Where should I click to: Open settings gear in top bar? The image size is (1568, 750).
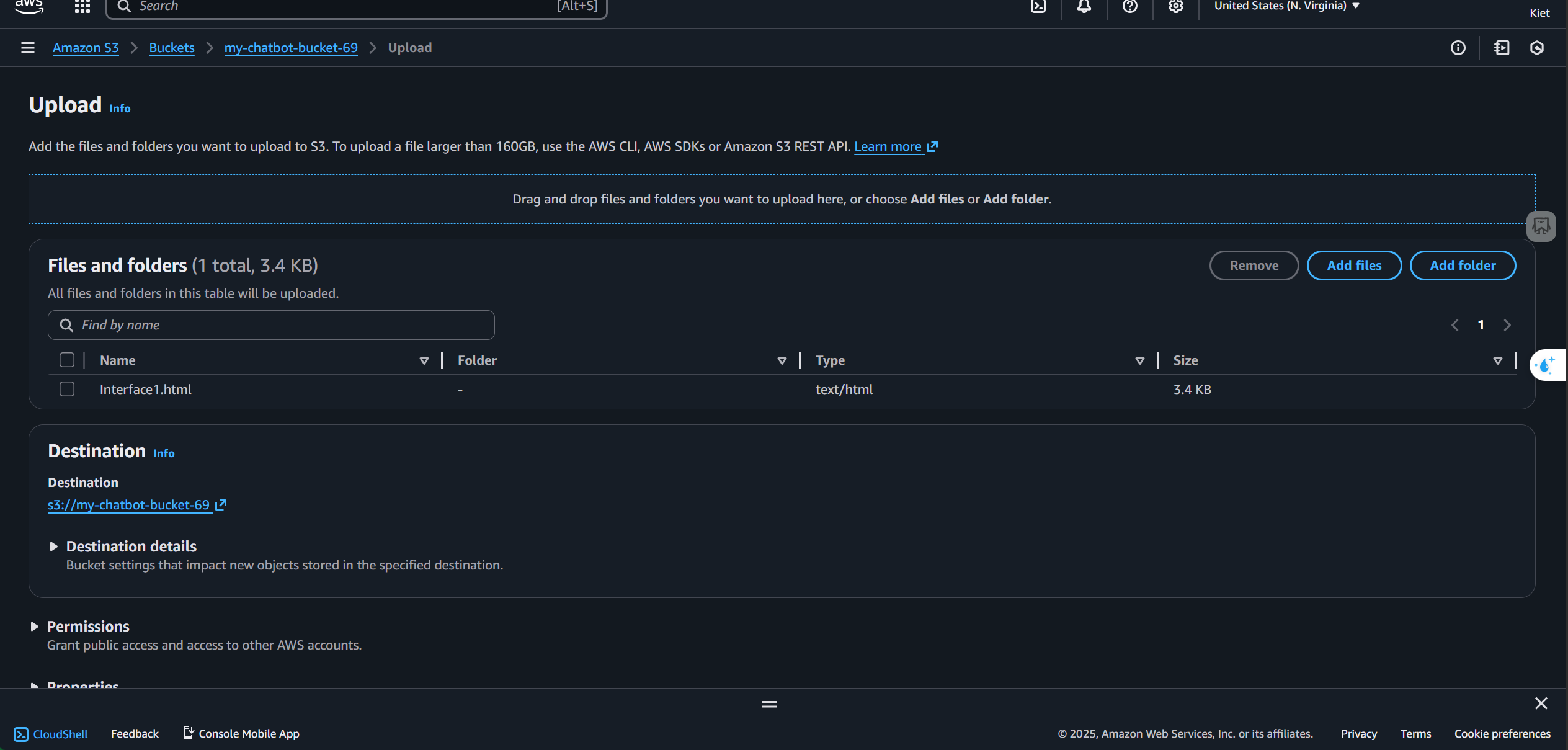[x=1176, y=7]
